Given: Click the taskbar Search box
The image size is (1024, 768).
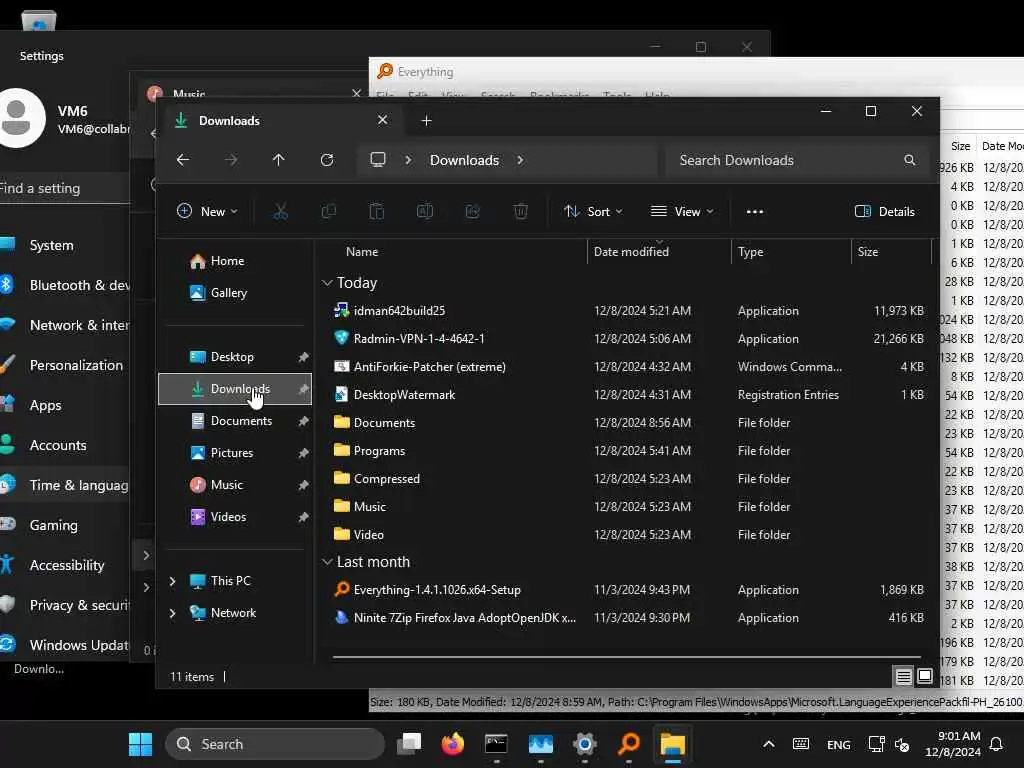Looking at the screenshot, I should pyautogui.click(x=275, y=744).
